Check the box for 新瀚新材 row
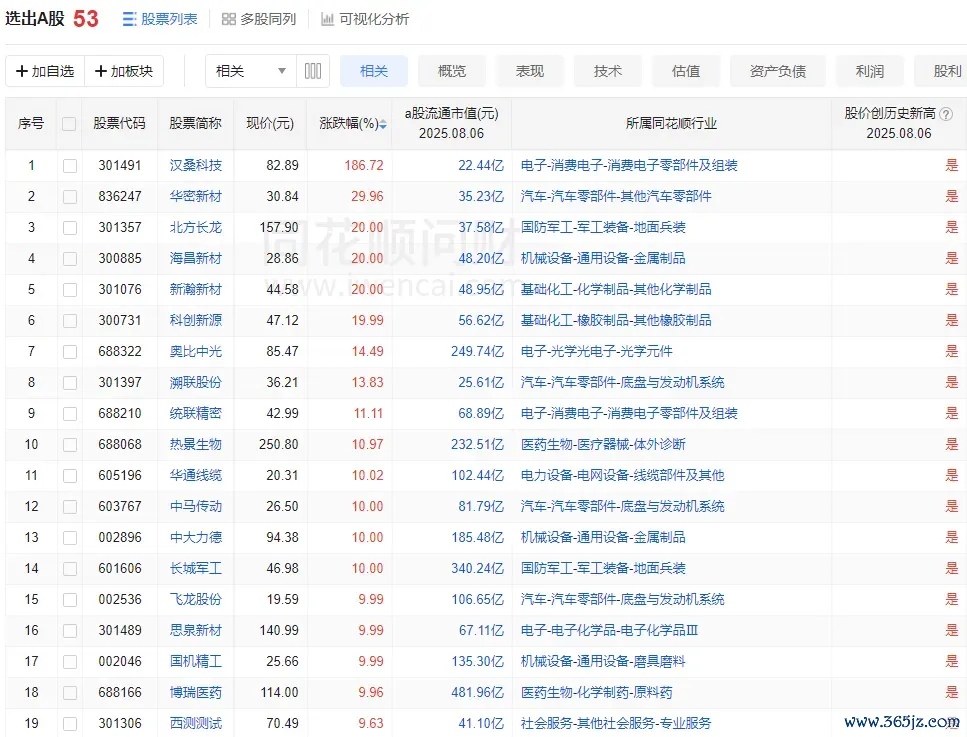 70,290
